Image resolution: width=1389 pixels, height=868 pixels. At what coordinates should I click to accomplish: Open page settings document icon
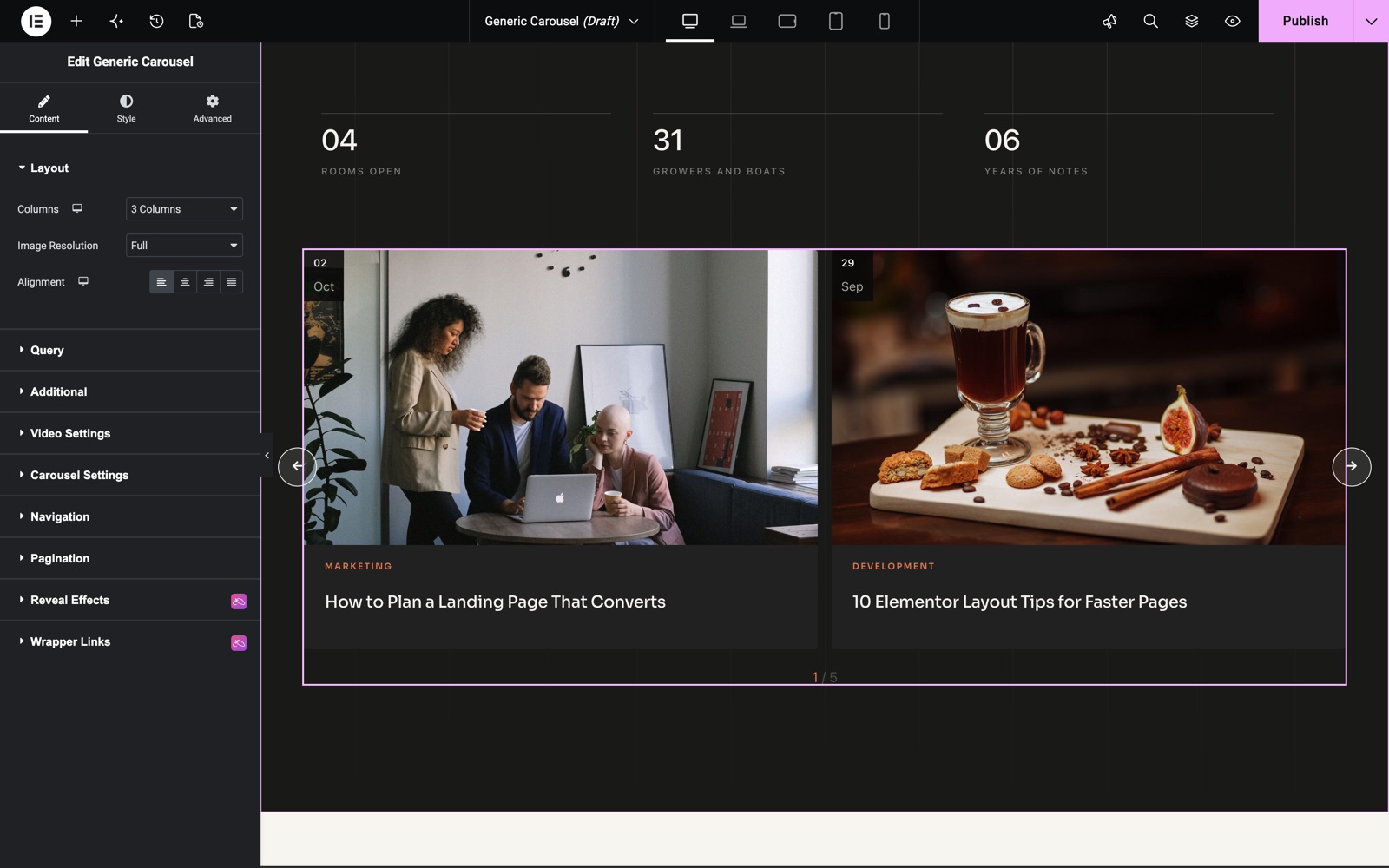(x=196, y=21)
